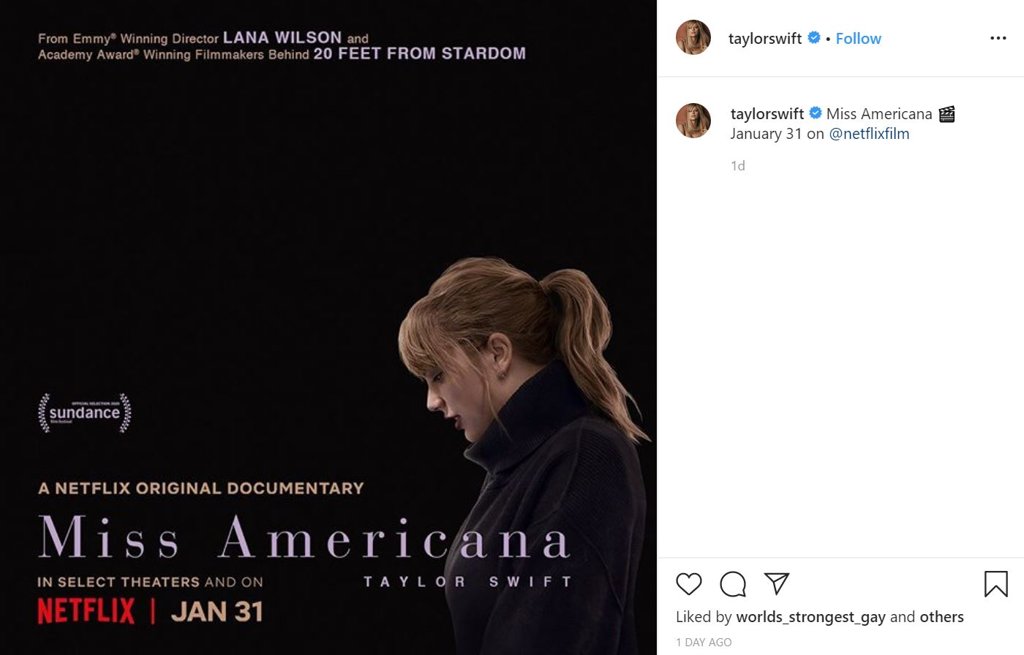Click the verified badge in the post header
The height and width of the screenshot is (655, 1024).
coord(814,38)
